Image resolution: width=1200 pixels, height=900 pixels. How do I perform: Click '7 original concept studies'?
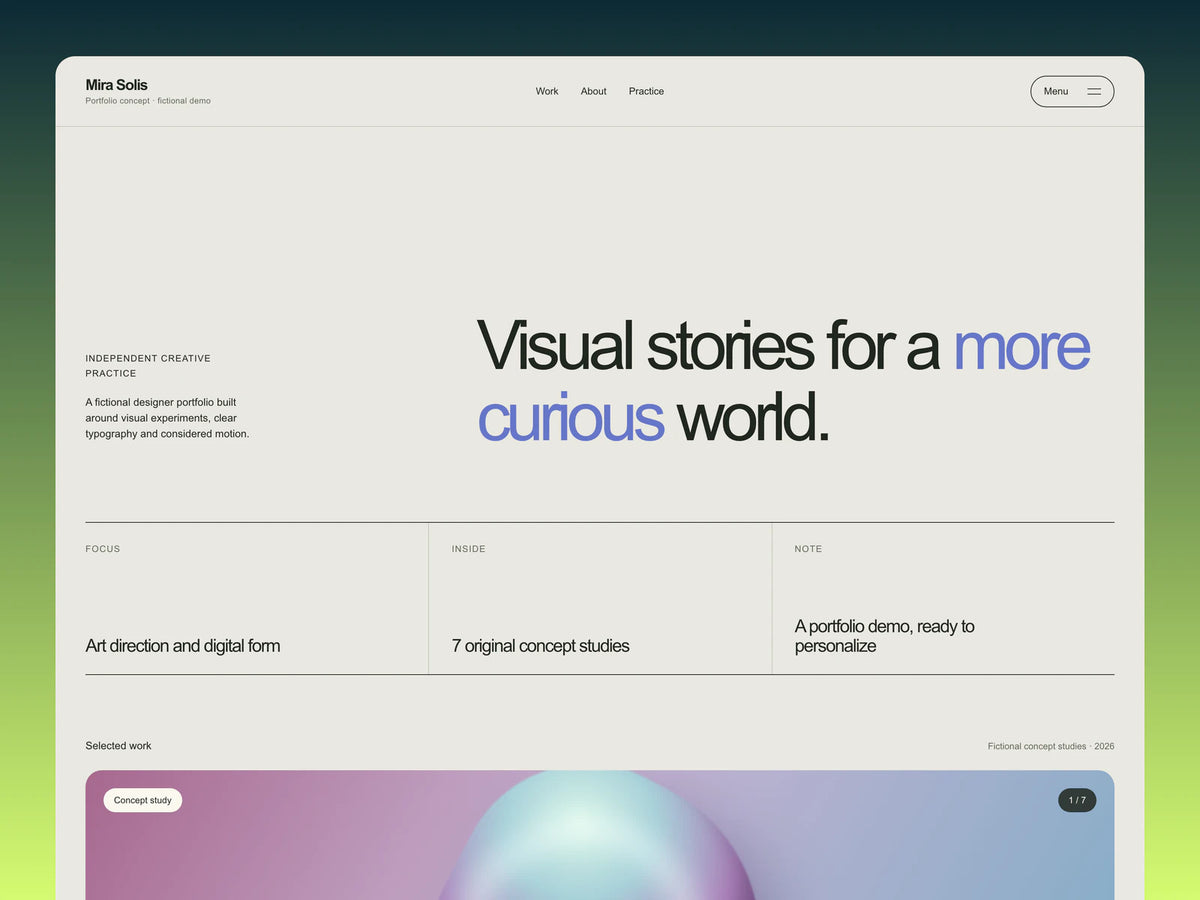(540, 646)
